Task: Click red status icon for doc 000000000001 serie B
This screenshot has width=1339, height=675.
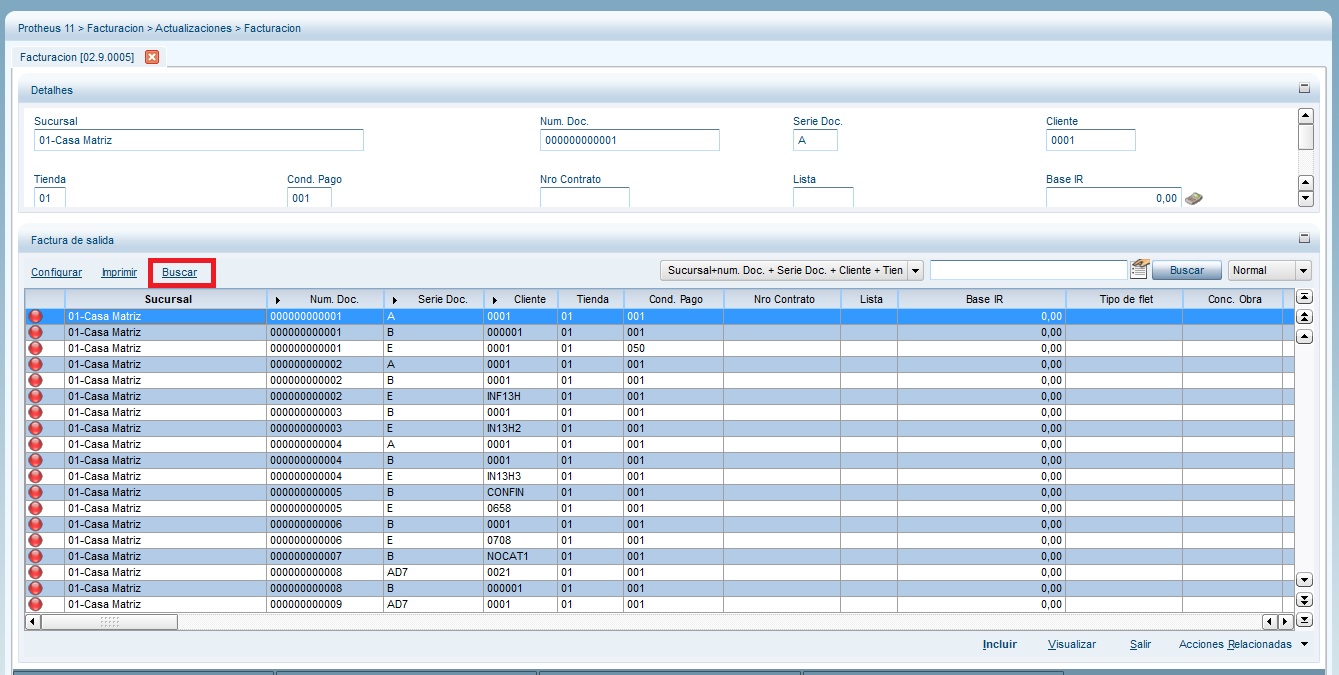Action: (36, 332)
